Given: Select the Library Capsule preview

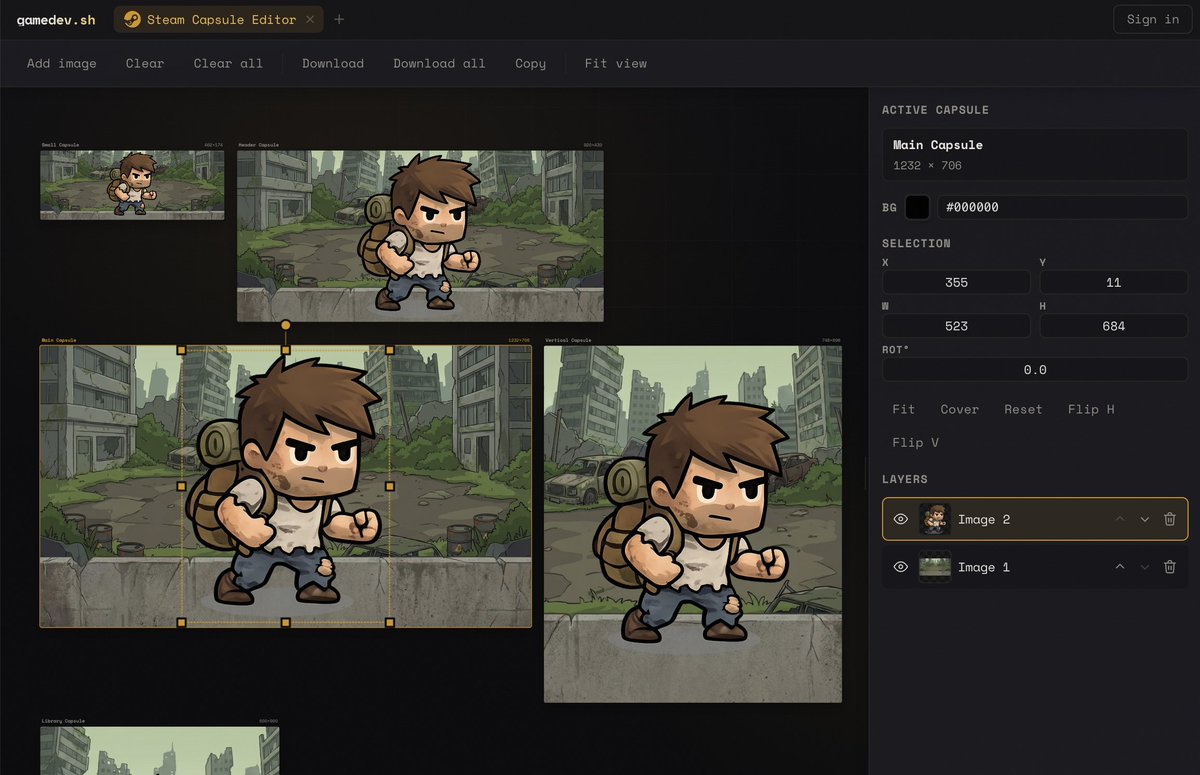Looking at the screenshot, I should [160, 750].
